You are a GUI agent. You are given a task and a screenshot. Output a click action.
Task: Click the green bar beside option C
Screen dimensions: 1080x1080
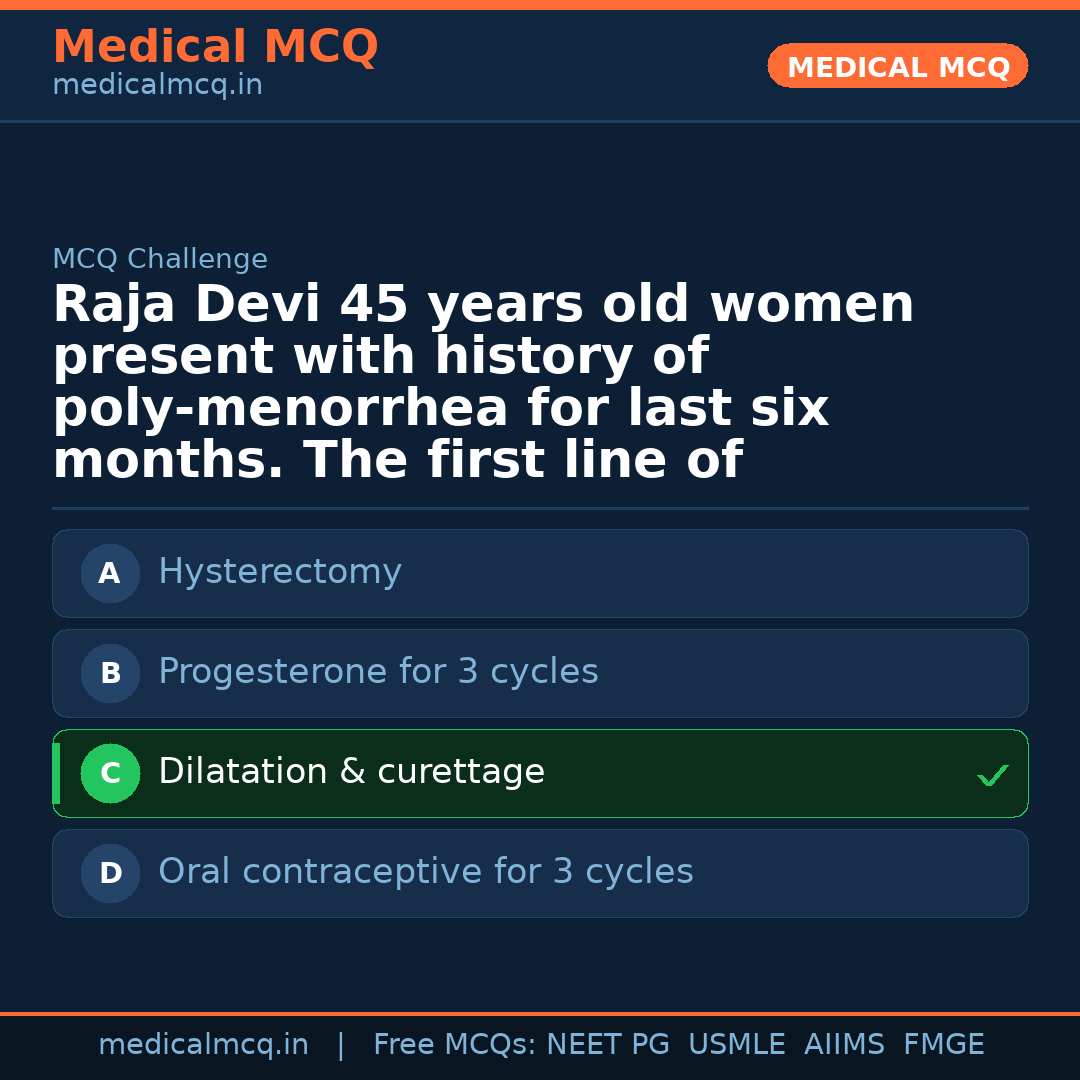(x=56, y=773)
